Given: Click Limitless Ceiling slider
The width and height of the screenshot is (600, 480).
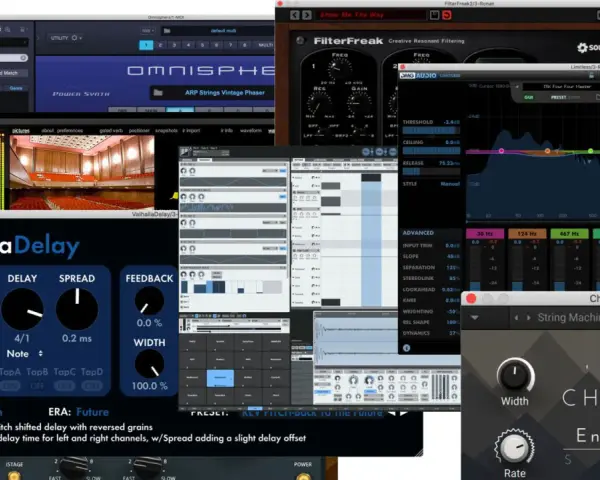Looking at the screenshot, I should (x=431, y=150).
